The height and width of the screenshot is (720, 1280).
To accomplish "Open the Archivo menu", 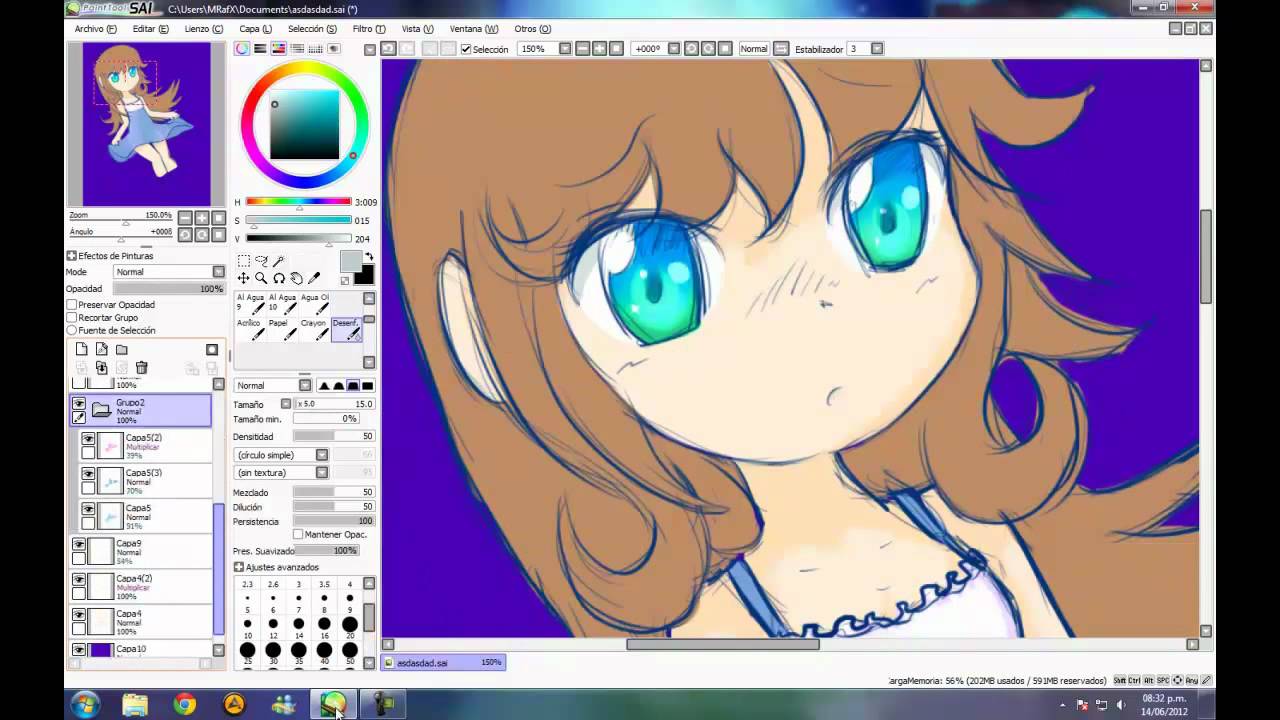I will [x=95, y=29].
